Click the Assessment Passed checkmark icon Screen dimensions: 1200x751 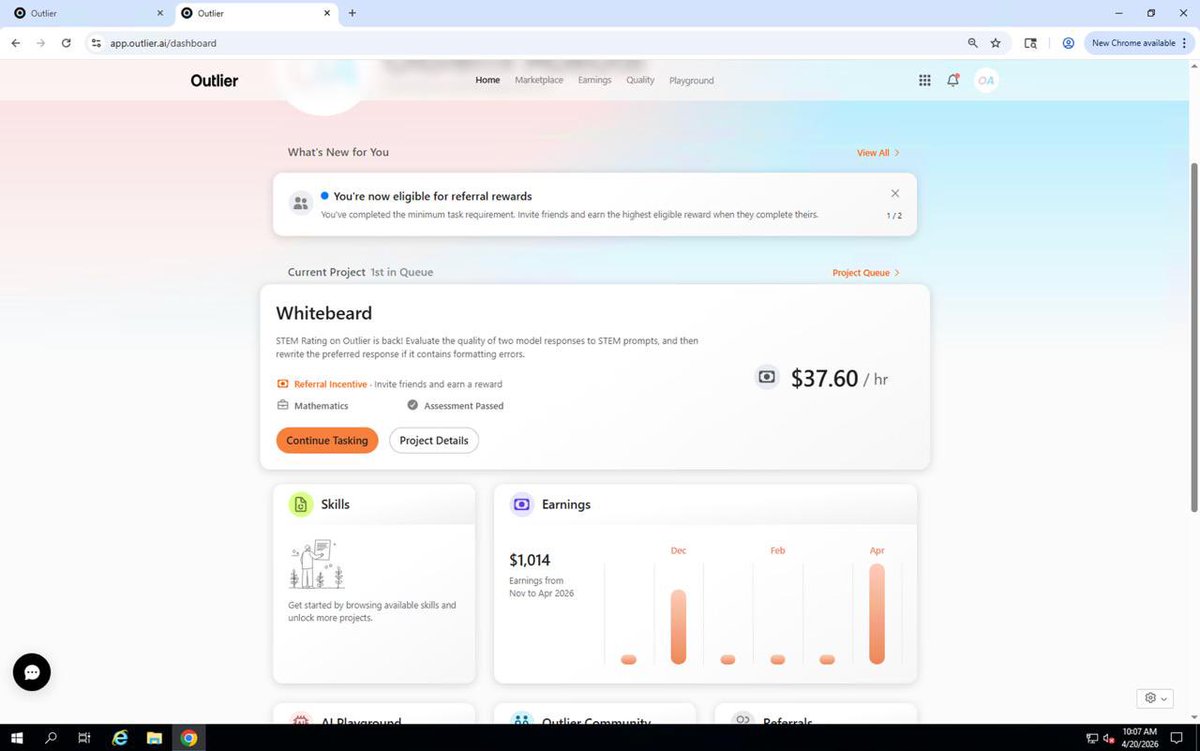click(x=413, y=405)
